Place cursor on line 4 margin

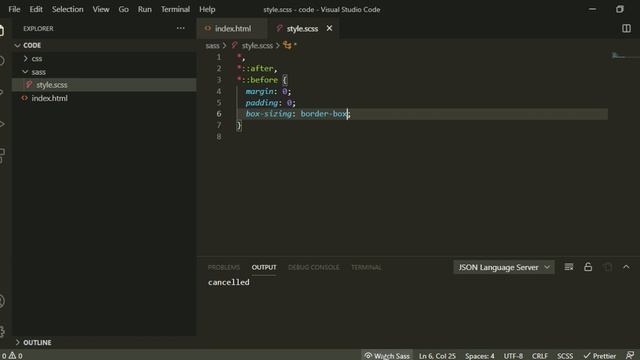260,91
